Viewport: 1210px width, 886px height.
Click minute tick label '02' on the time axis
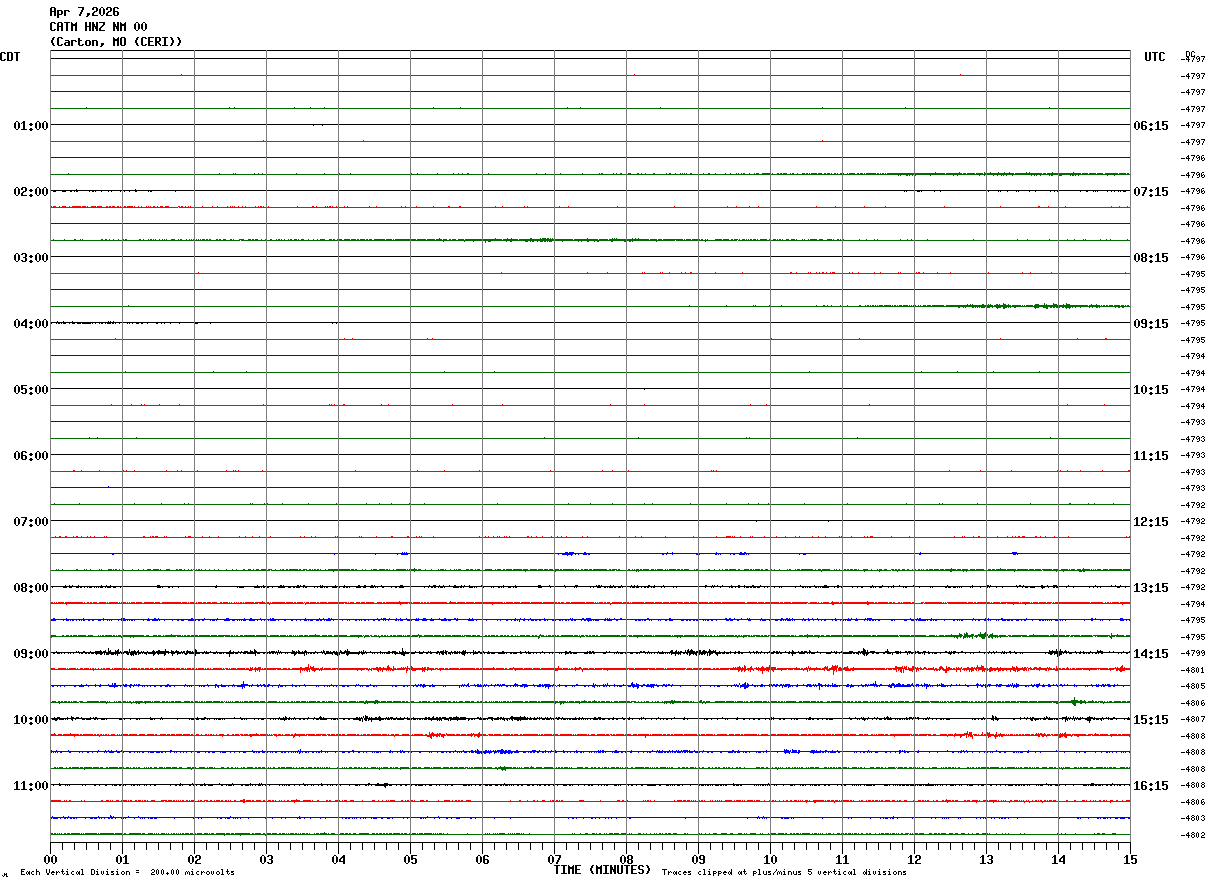pyautogui.click(x=194, y=860)
